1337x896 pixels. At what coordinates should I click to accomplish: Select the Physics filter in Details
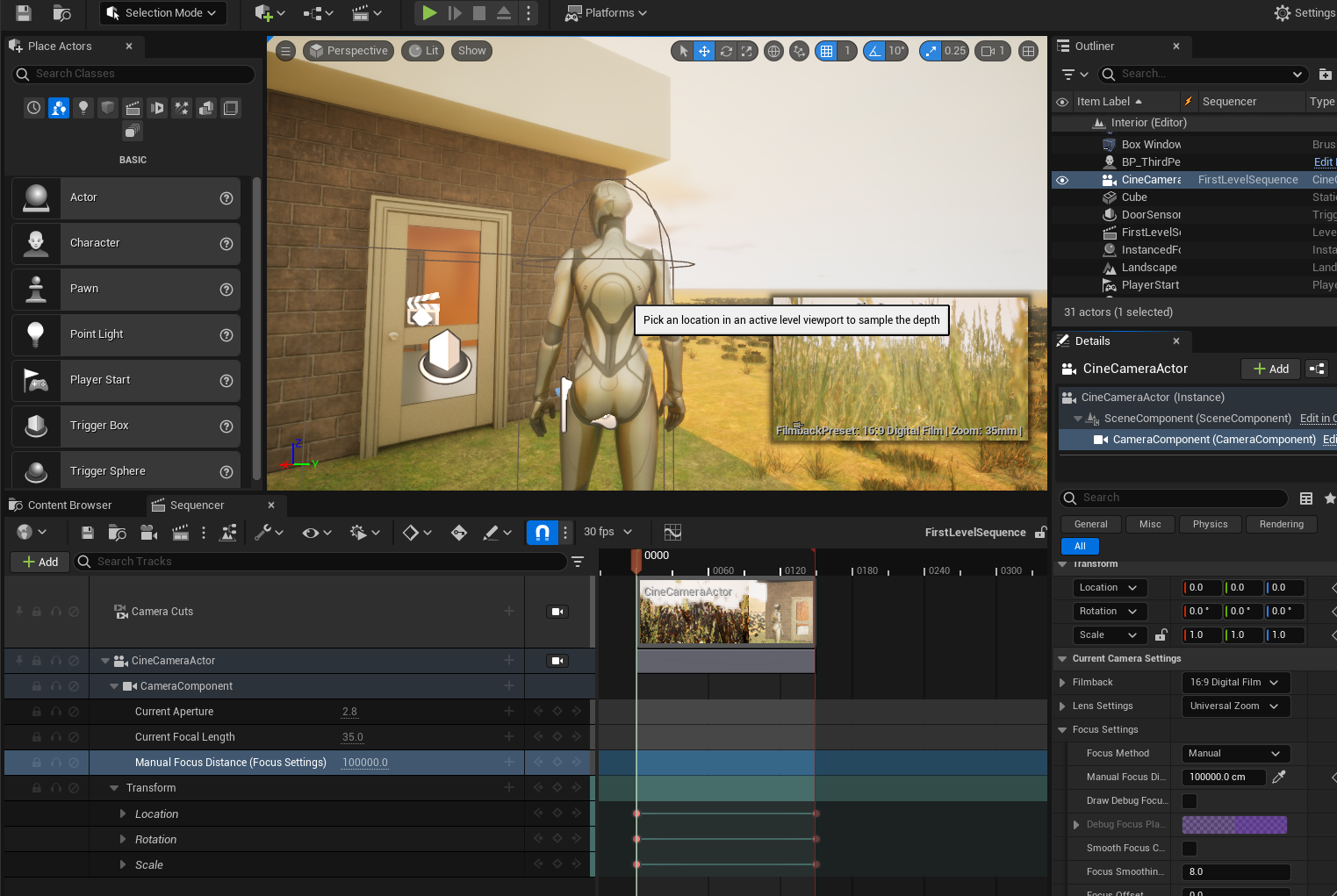1210,525
